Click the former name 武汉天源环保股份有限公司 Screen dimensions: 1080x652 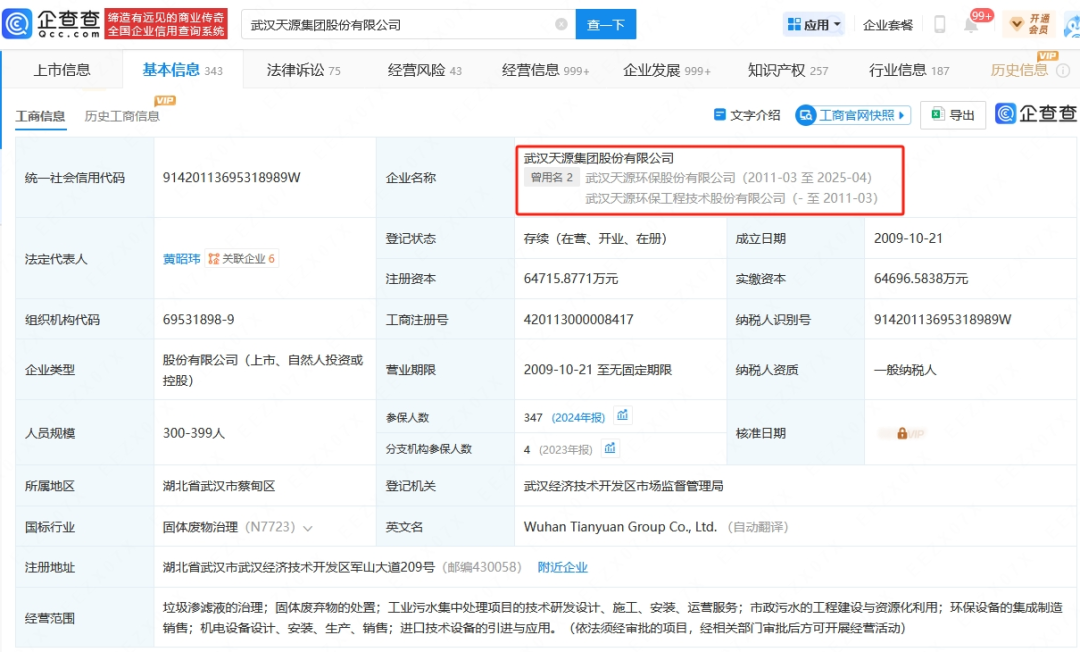(661, 178)
